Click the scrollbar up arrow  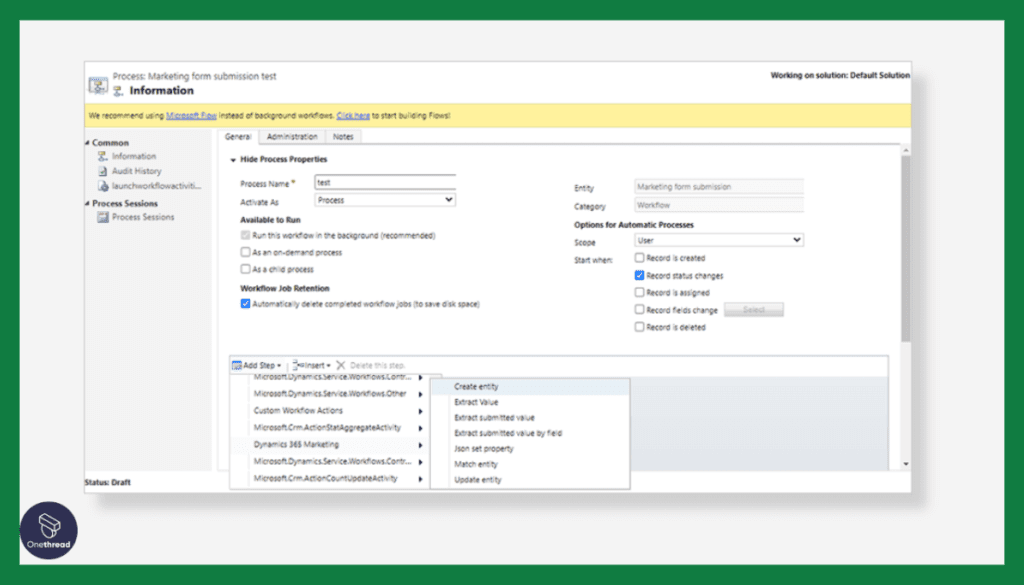click(905, 150)
